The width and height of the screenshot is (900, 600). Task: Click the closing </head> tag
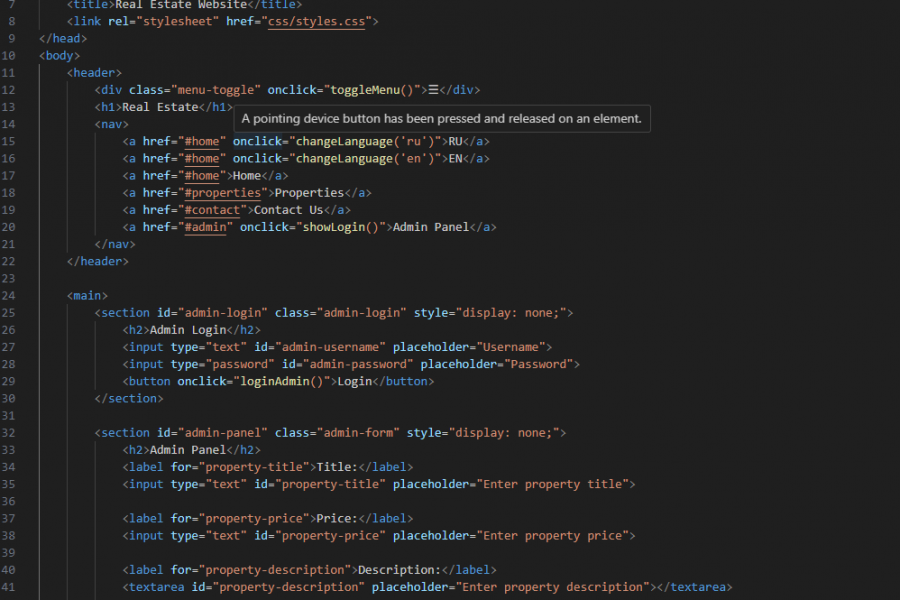(63, 38)
